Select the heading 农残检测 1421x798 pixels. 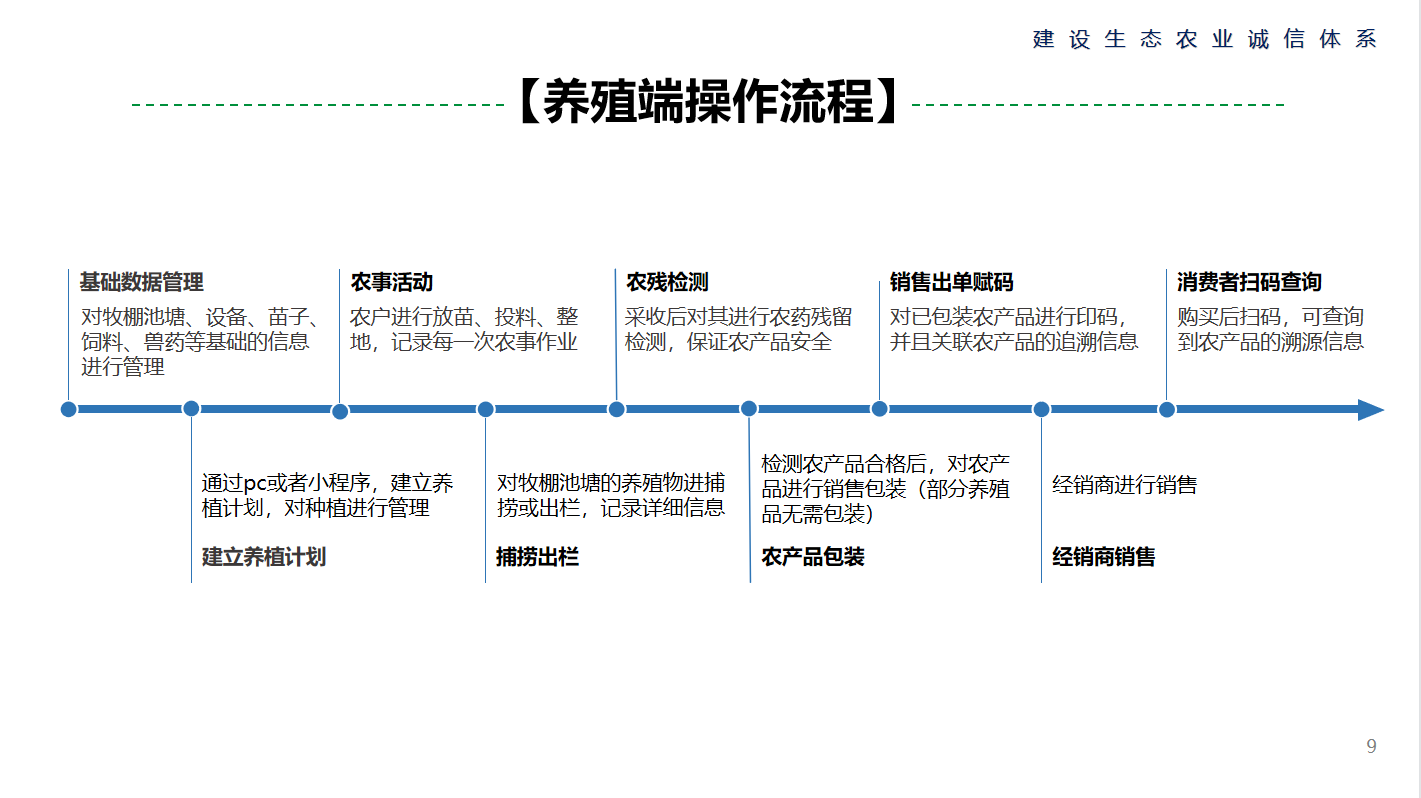(x=667, y=283)
